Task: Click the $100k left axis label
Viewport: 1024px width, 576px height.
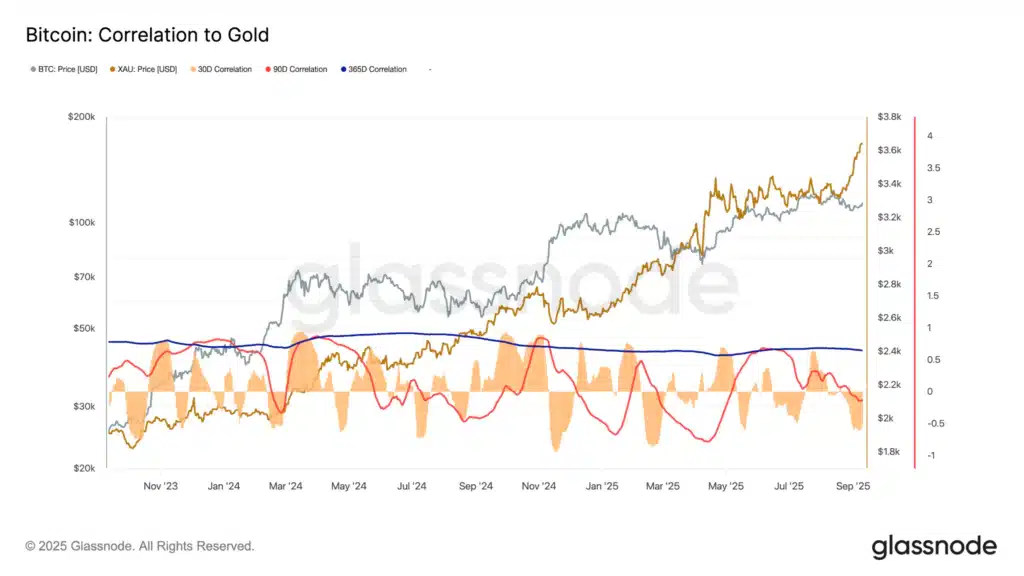Action: [x=79, y=222]
